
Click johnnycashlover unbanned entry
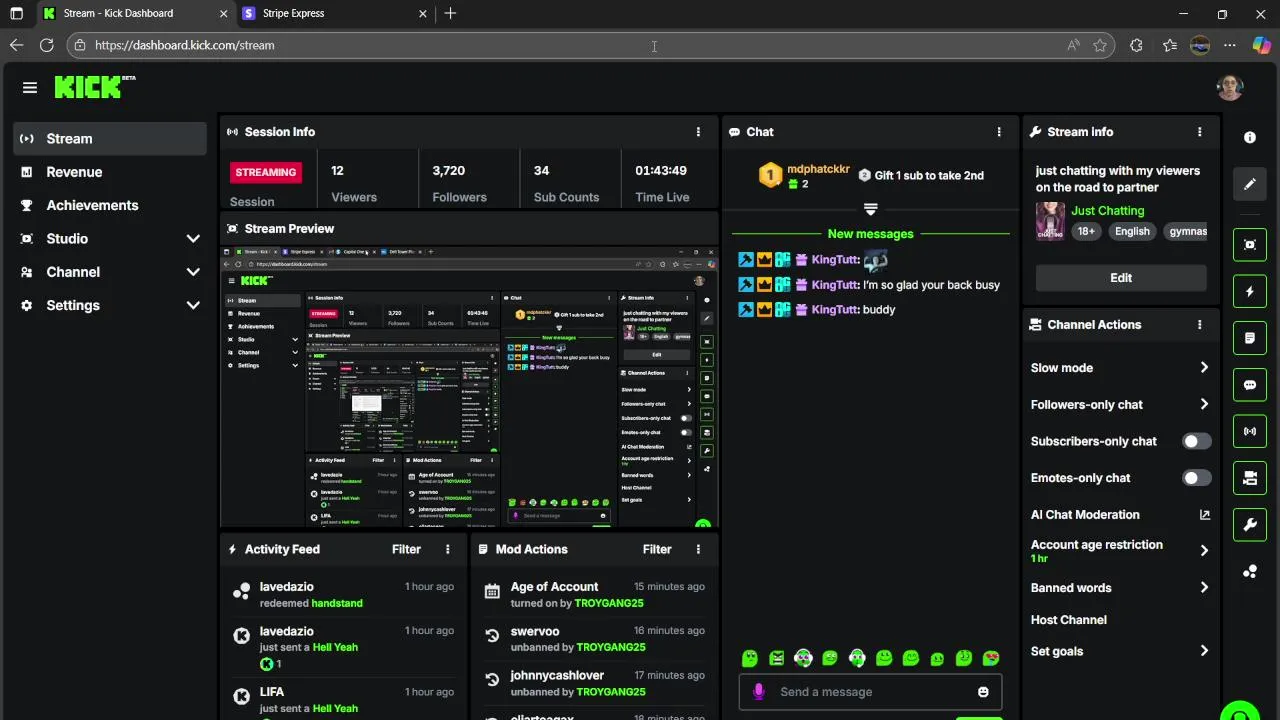tap(595, 683)
